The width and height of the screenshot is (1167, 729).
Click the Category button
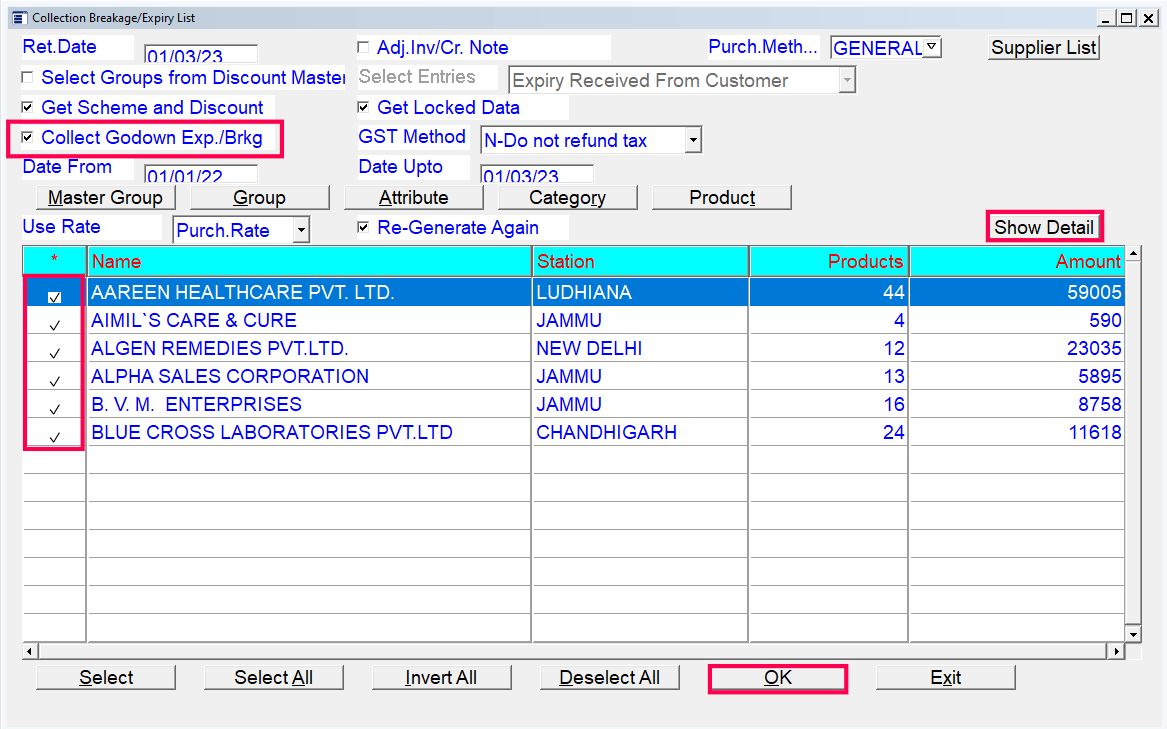567,197
